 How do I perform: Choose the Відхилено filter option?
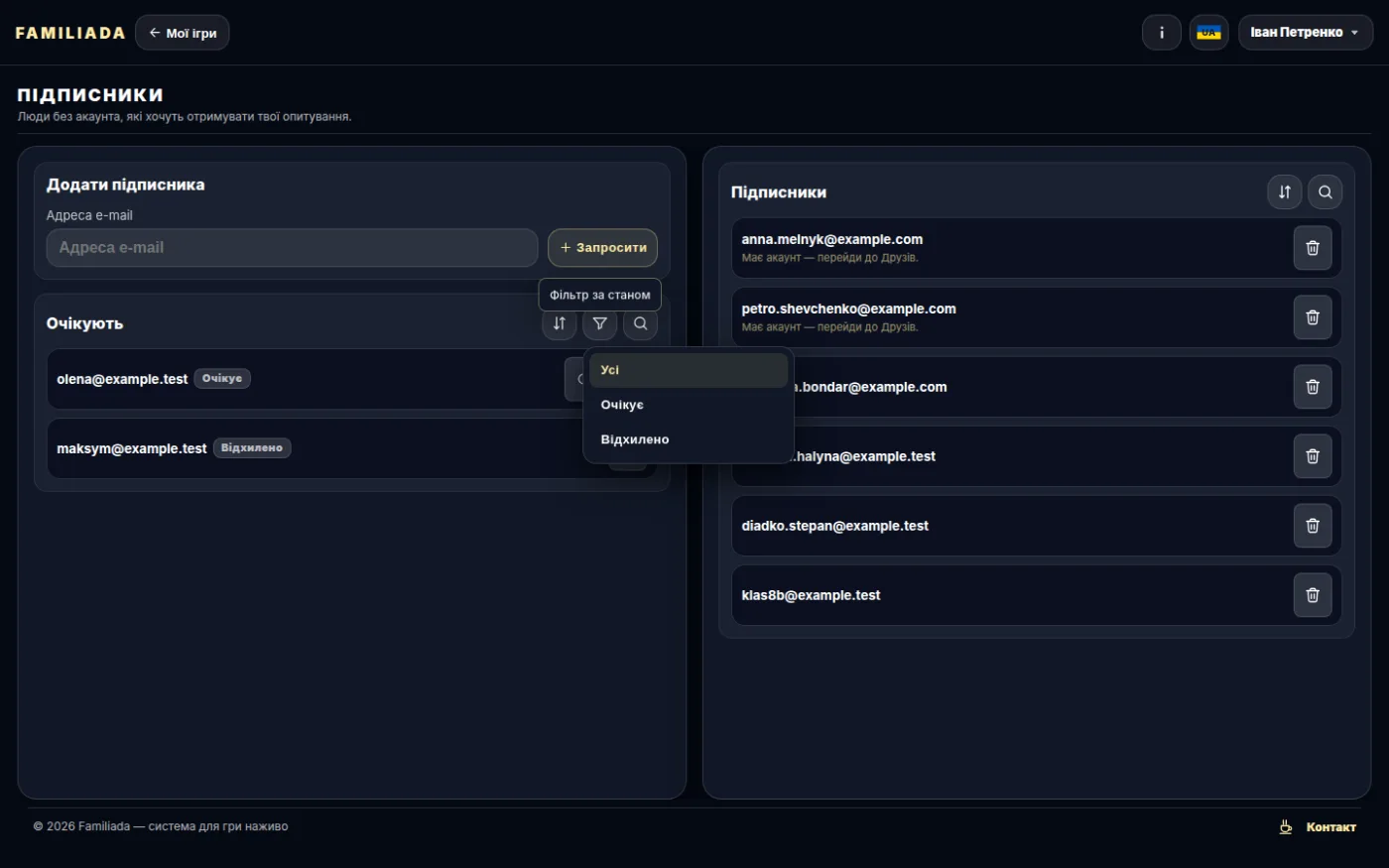[x=689, y=439]
